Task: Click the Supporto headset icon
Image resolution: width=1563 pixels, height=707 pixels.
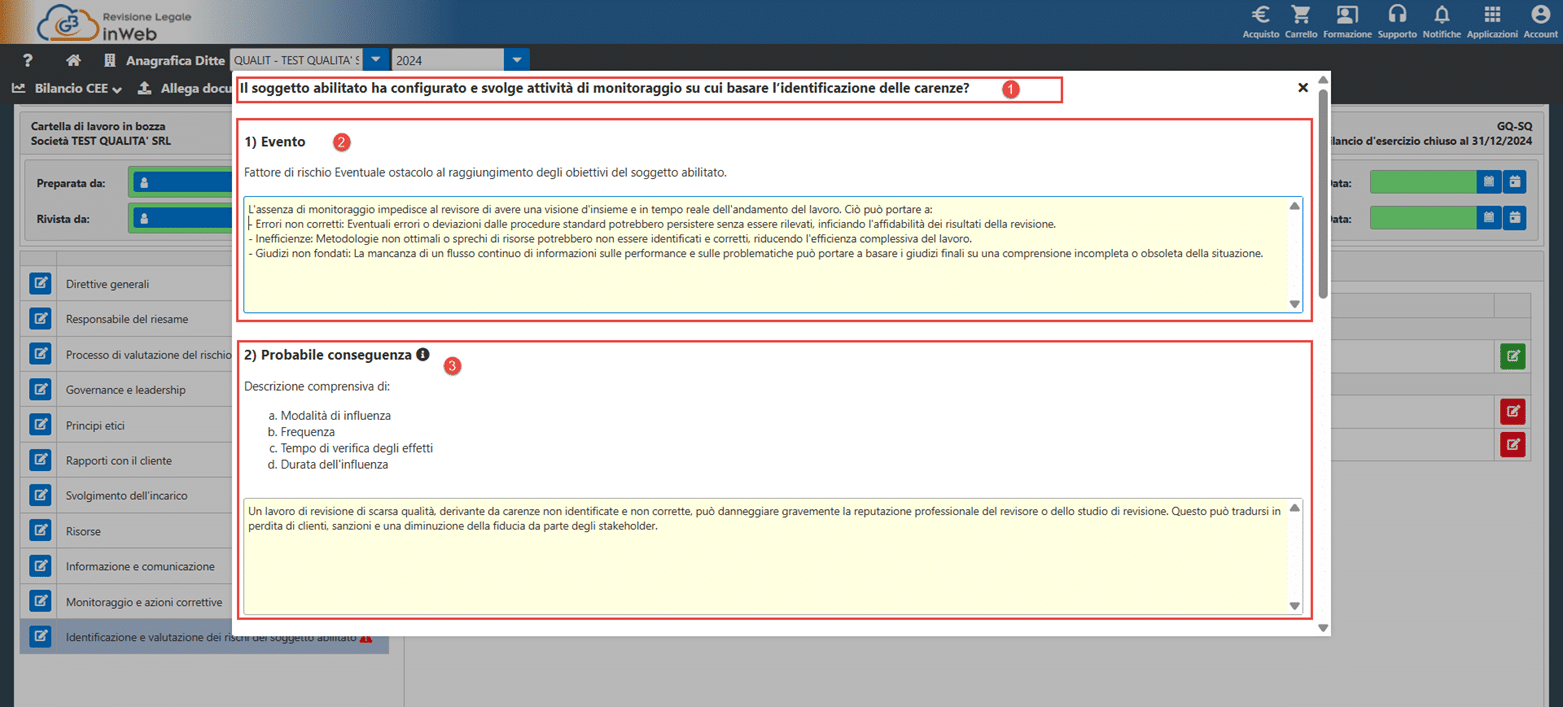Action: click(1397, 15)
